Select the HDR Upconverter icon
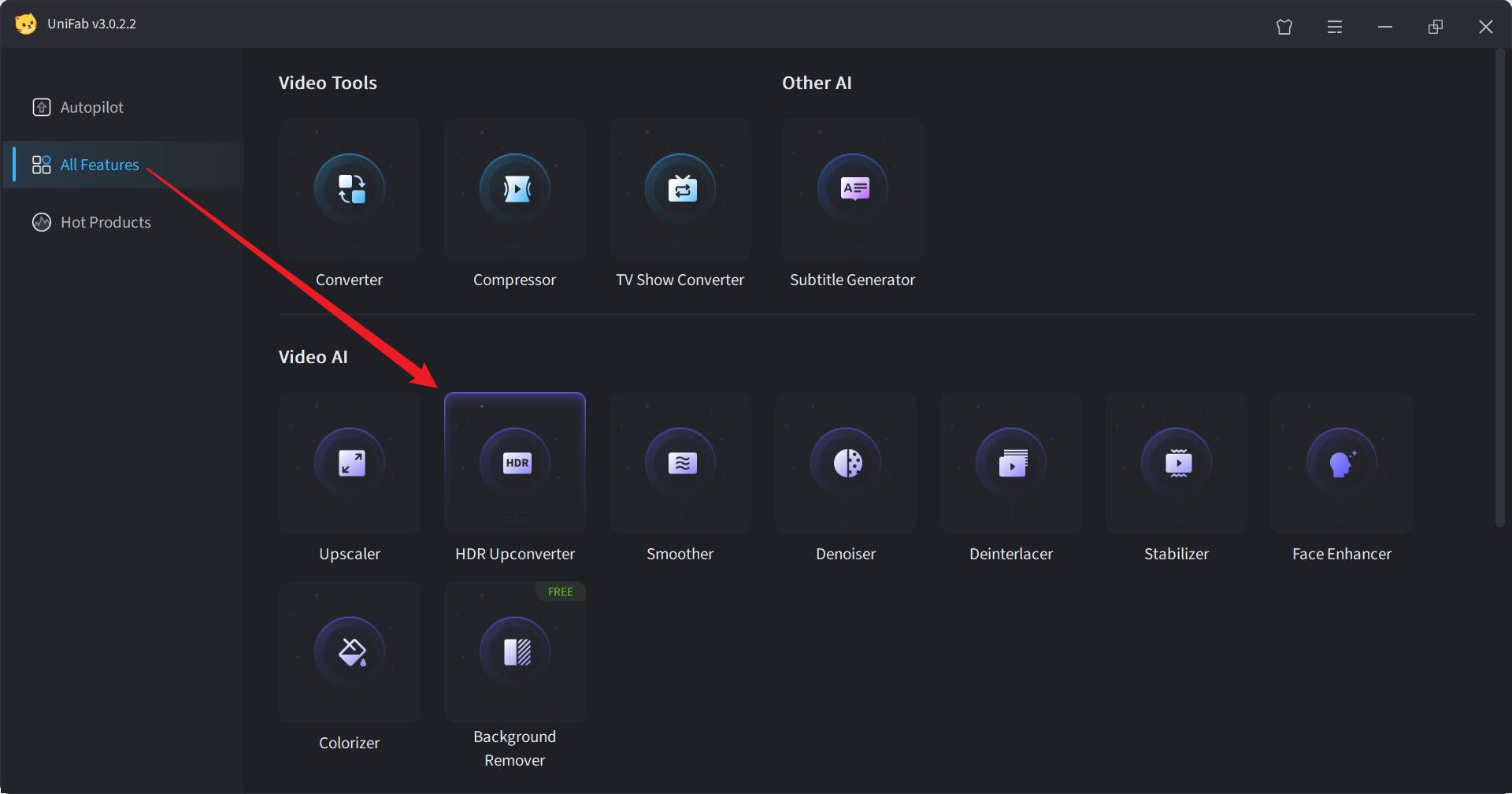This screenshot has width=1512, height=794. 515,463
